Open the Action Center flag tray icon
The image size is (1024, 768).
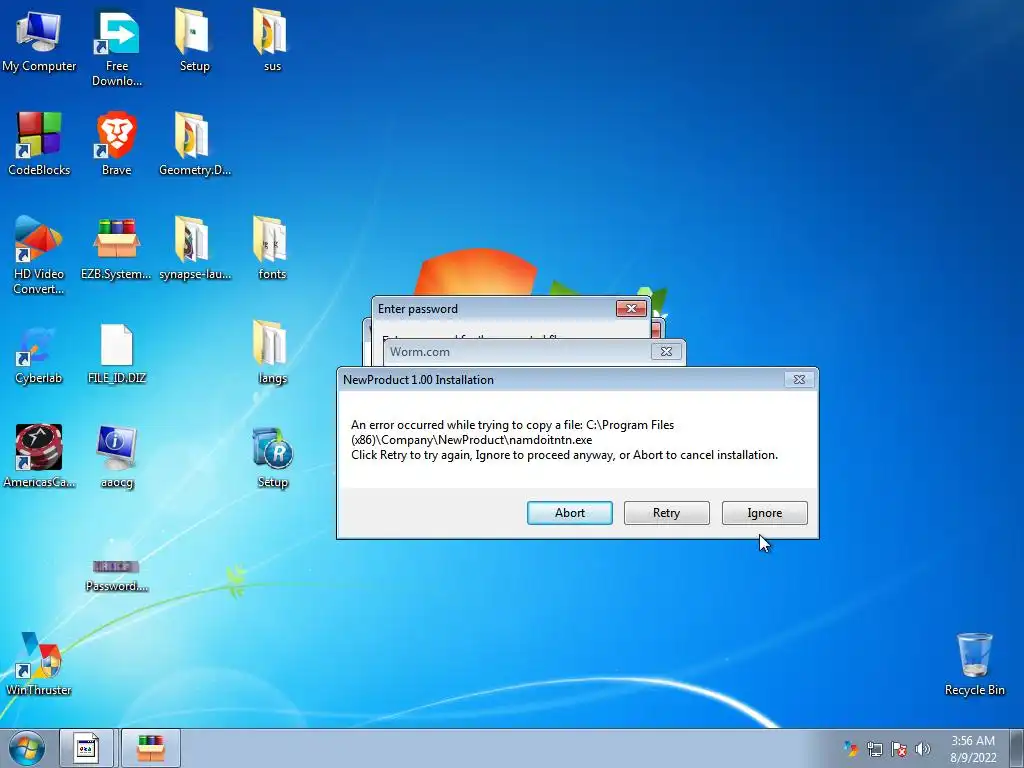(899, 749)
